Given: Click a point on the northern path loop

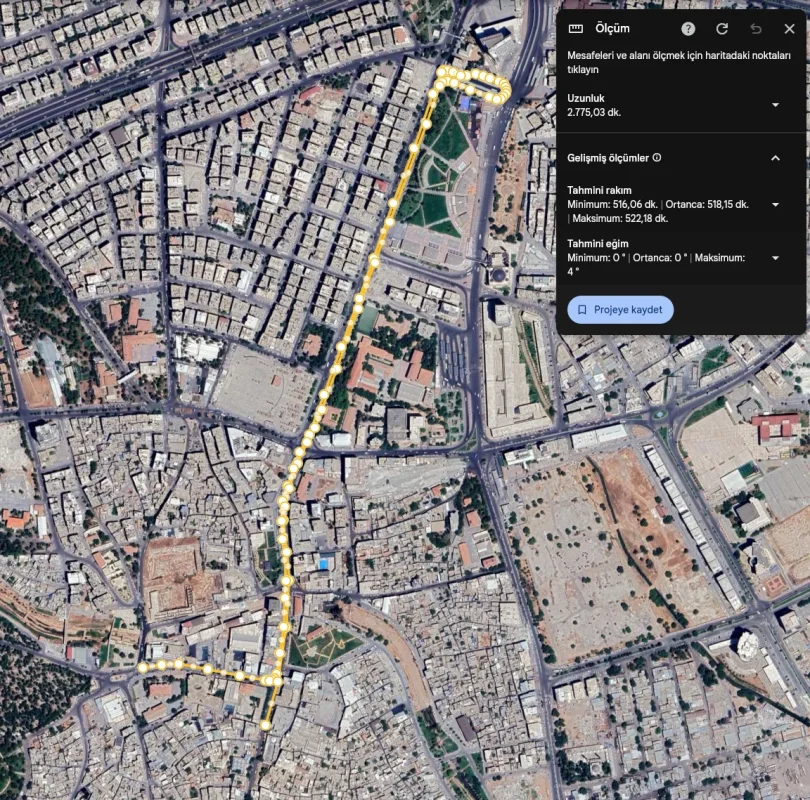Looking at the screenshot, I should click(x=488, y=79).
